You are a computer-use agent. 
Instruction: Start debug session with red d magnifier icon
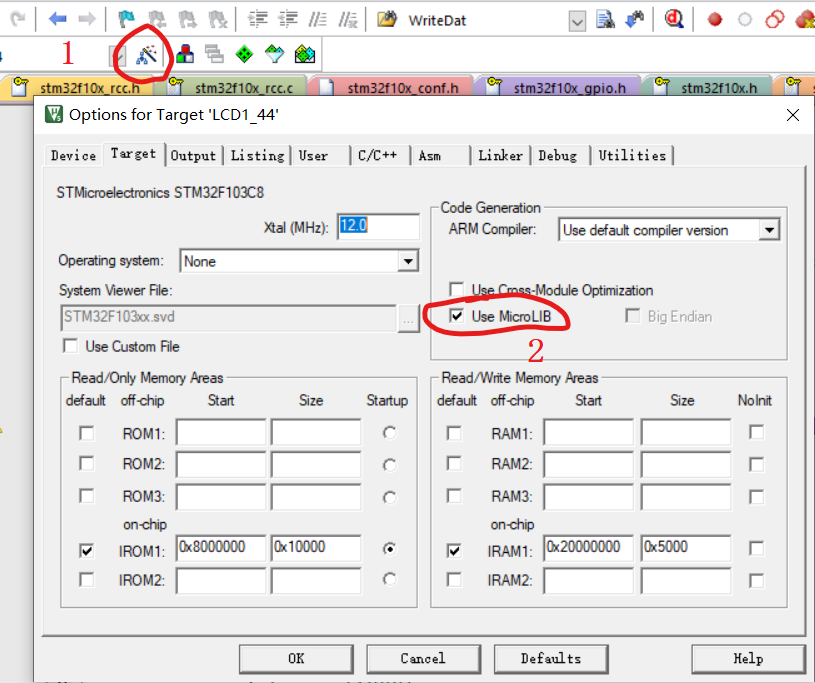click(x=674, y=20)
